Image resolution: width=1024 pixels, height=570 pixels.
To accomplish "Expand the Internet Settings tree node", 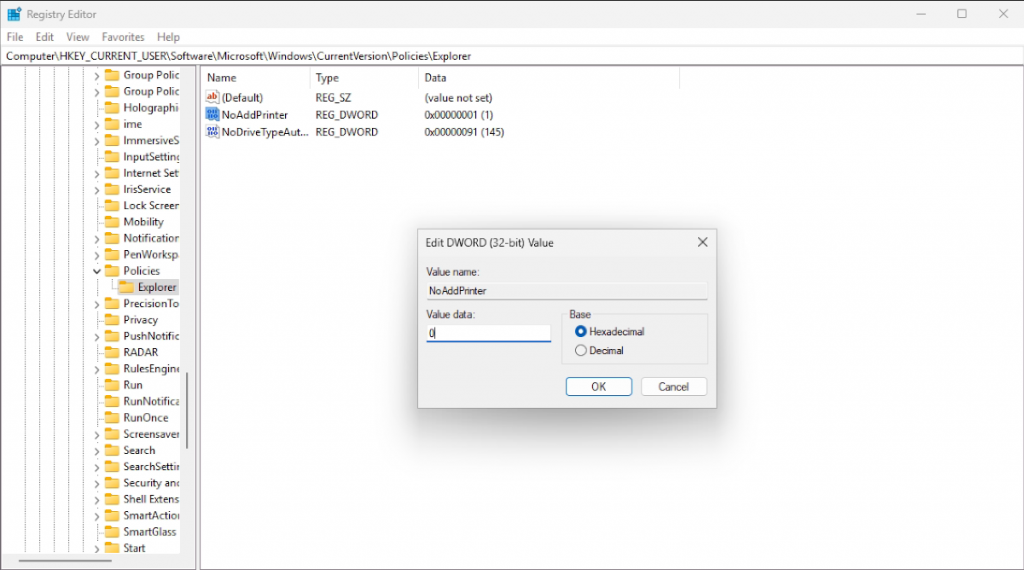I will click(x=97, y=173).
